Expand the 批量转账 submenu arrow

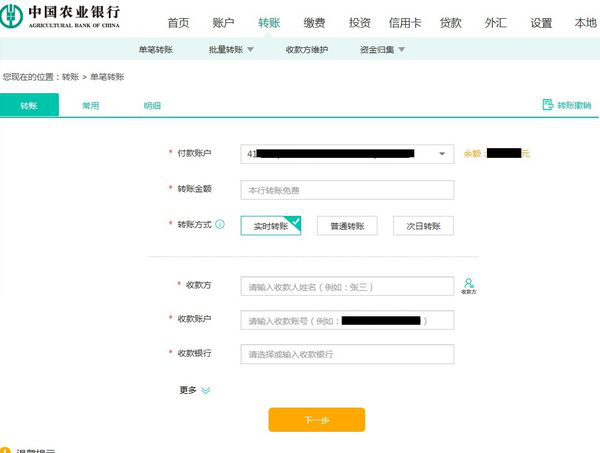click(x=250, y=49)
